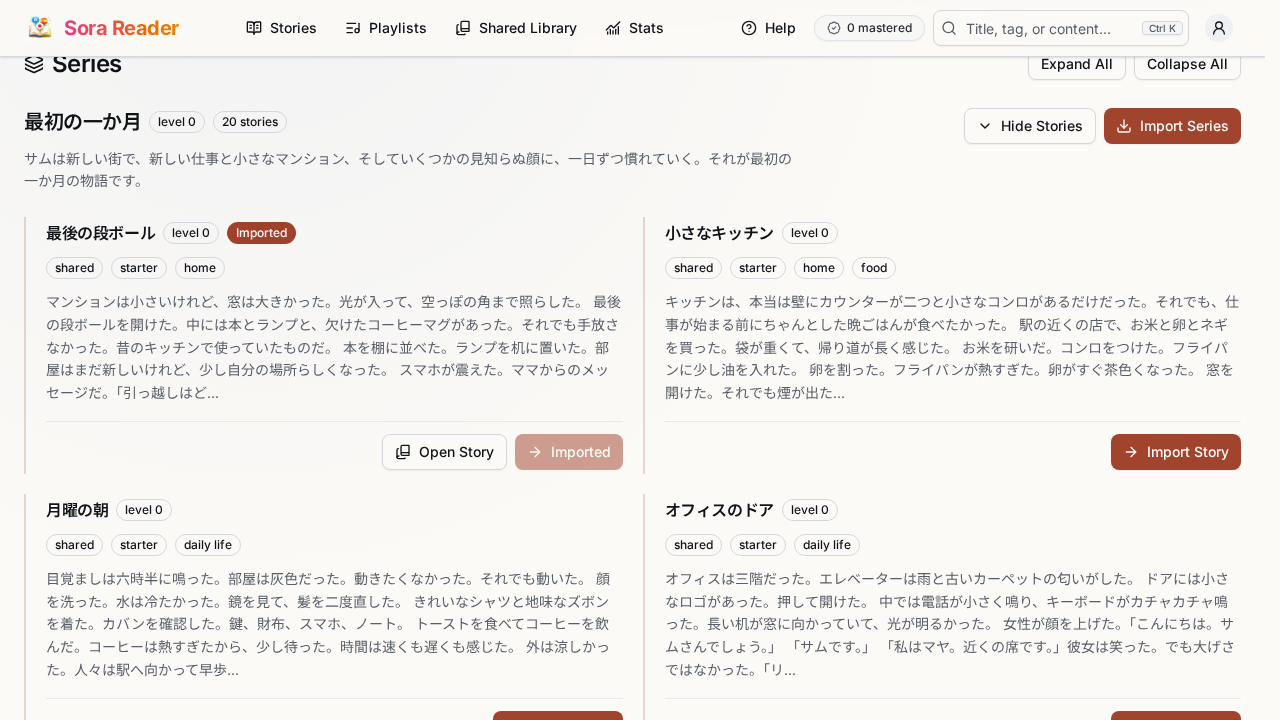
Task: Import Story 小さなキッチン
Action: pos(1176,452)
